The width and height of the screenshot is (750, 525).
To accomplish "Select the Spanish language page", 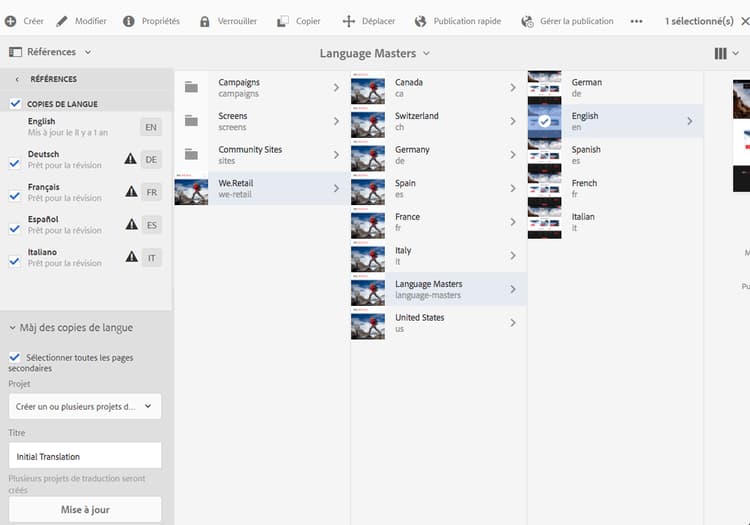I will [615, 155].
